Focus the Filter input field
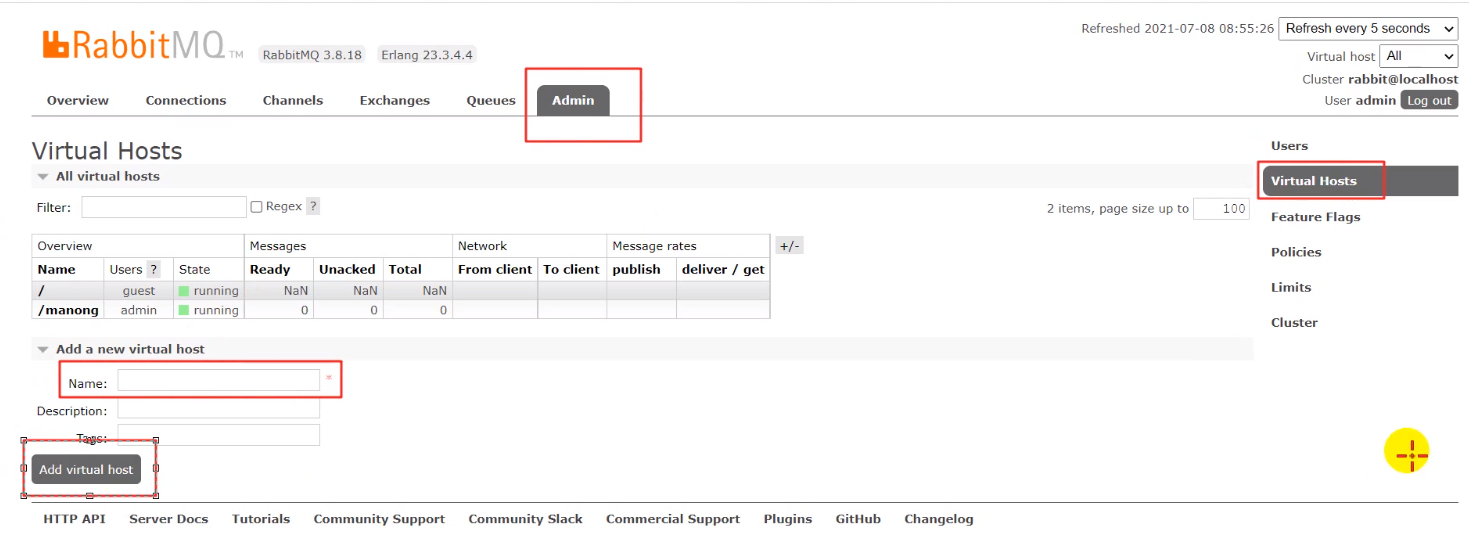The width and height of the screenshot is (1469, 552). click(164, 207)
